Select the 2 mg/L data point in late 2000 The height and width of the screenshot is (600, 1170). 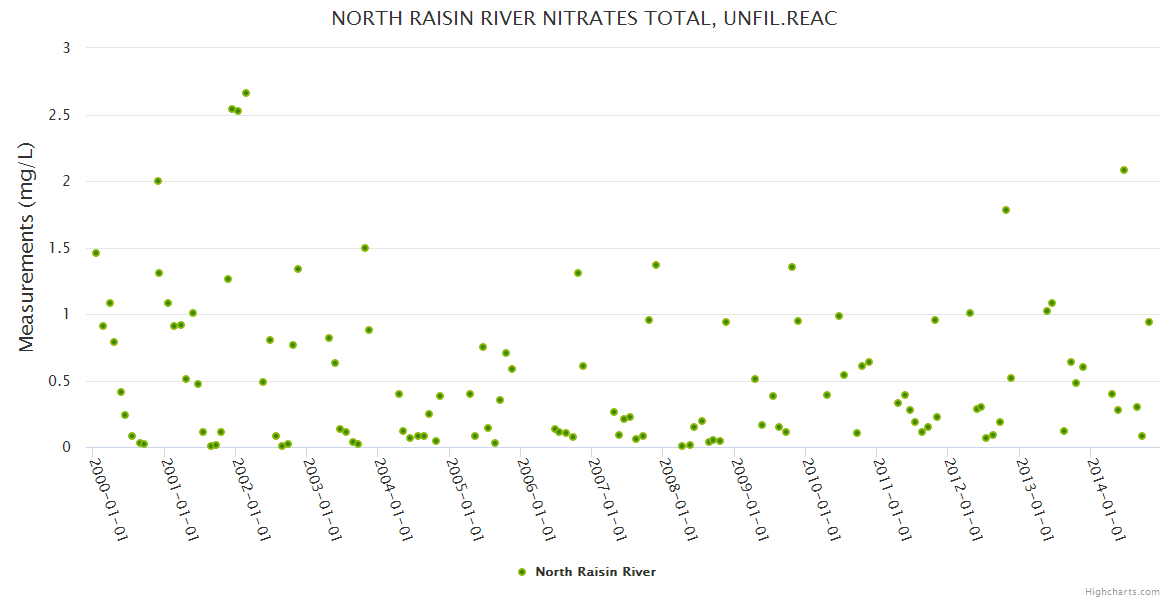tap(158, 181)
